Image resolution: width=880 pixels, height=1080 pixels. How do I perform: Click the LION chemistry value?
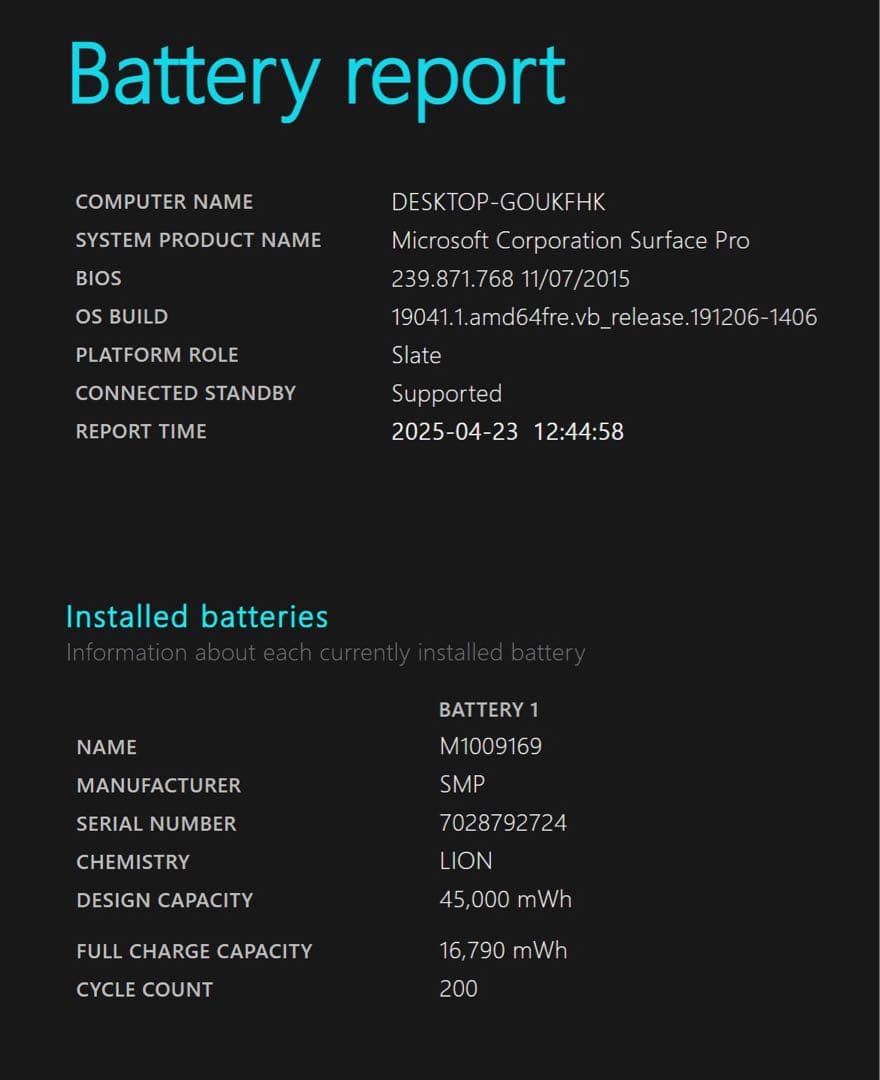465,861
